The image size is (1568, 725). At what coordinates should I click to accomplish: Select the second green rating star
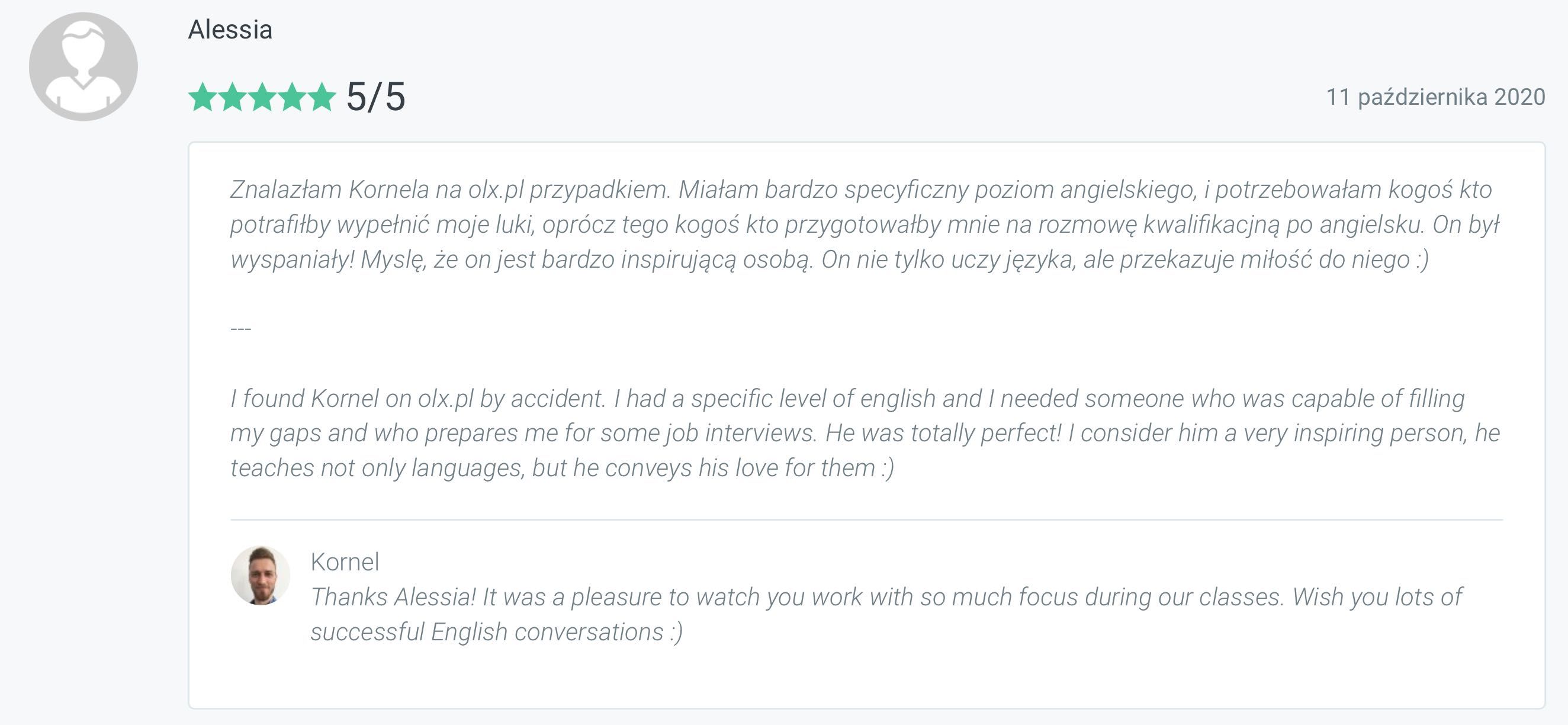click(233, 97)
